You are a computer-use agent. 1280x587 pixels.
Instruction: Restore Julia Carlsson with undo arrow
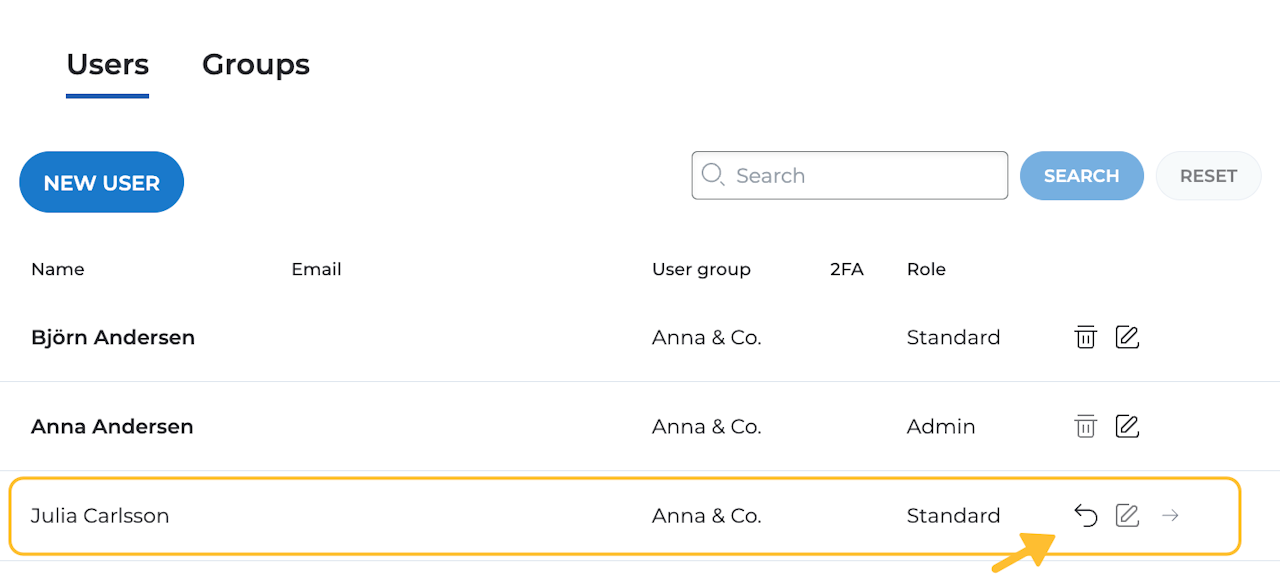(x=1085, y=515)
